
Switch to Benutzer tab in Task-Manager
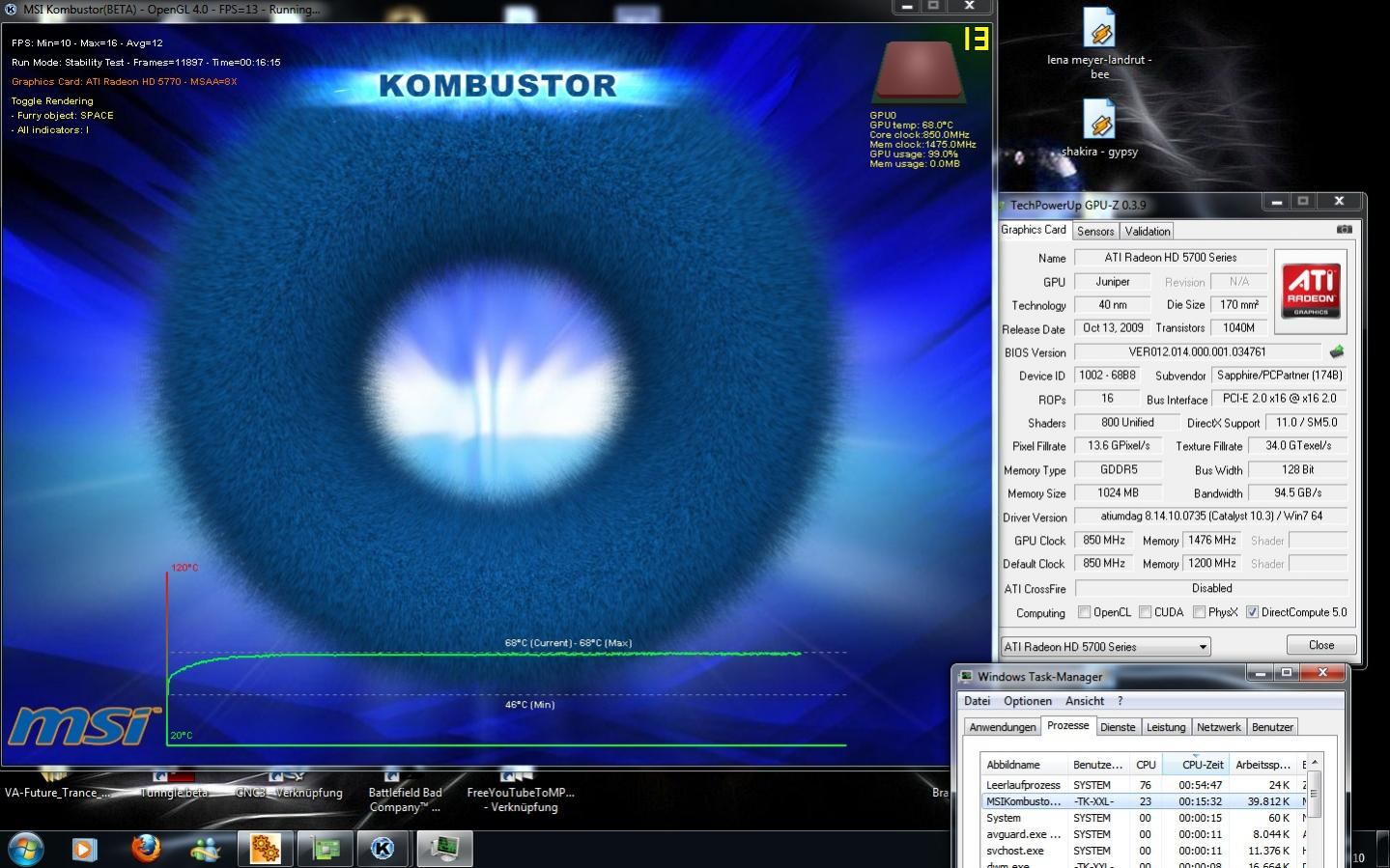click(x=1272, y=727)
